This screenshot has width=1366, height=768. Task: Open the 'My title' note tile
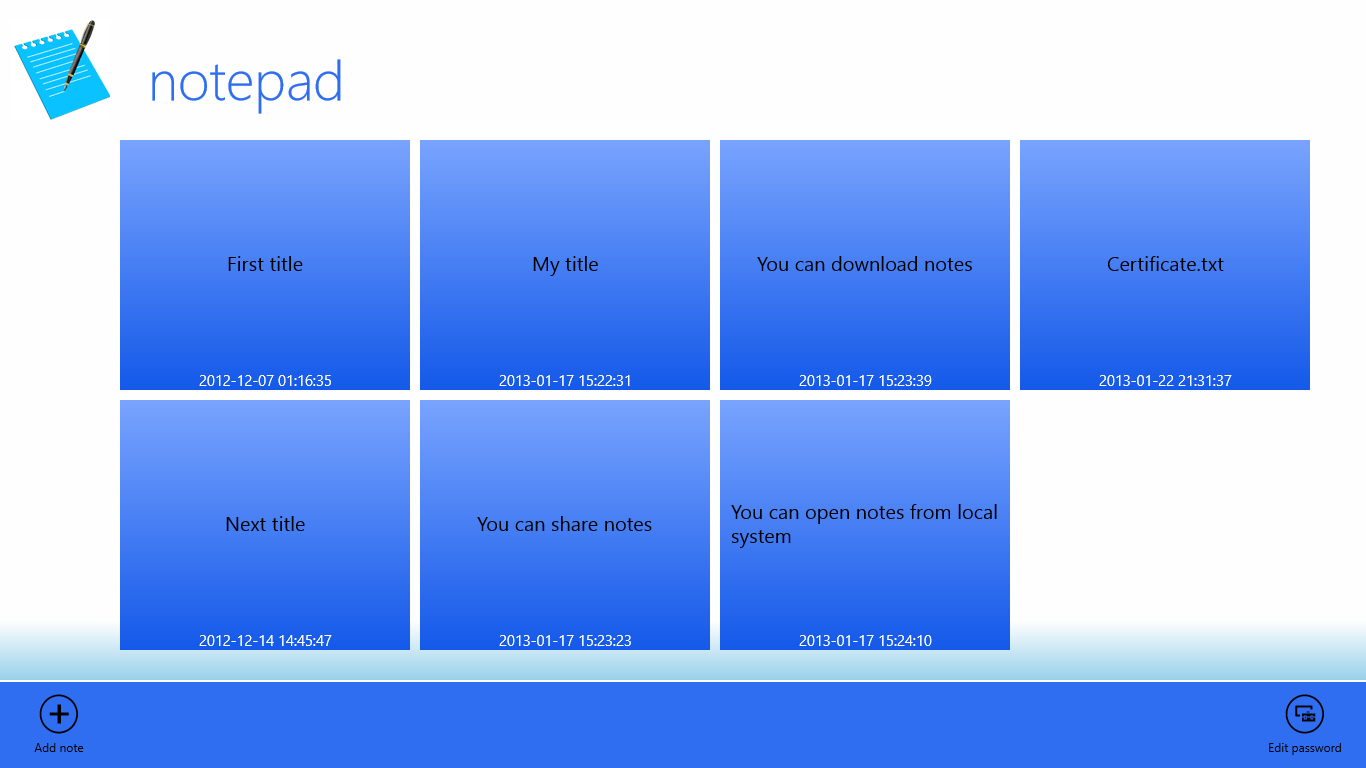click(x=565, y=265)
